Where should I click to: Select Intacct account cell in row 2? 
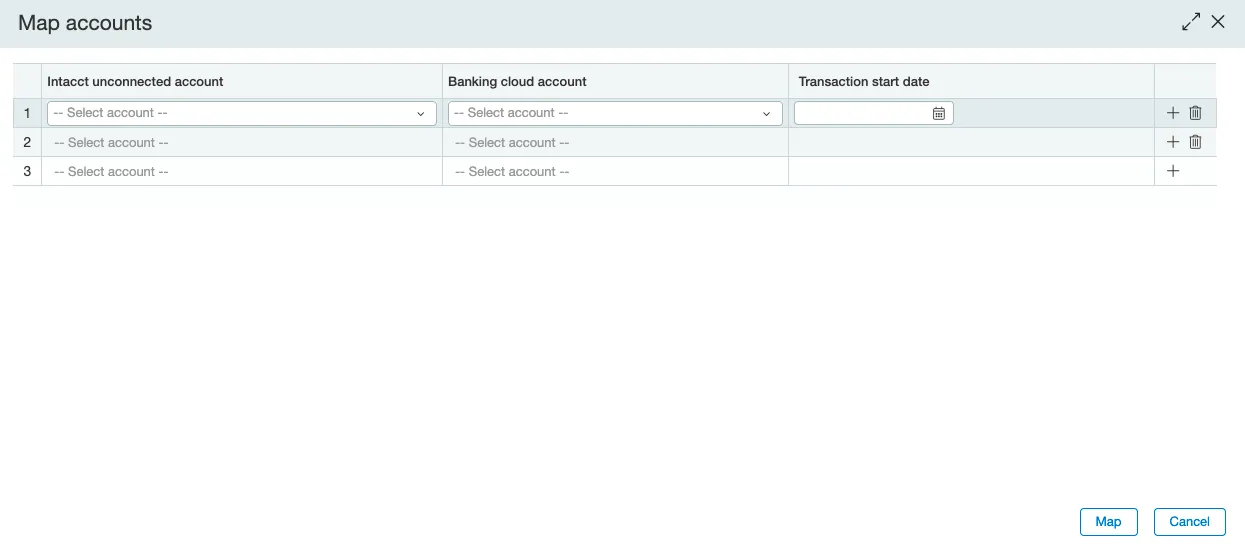(x=242, y=142)
